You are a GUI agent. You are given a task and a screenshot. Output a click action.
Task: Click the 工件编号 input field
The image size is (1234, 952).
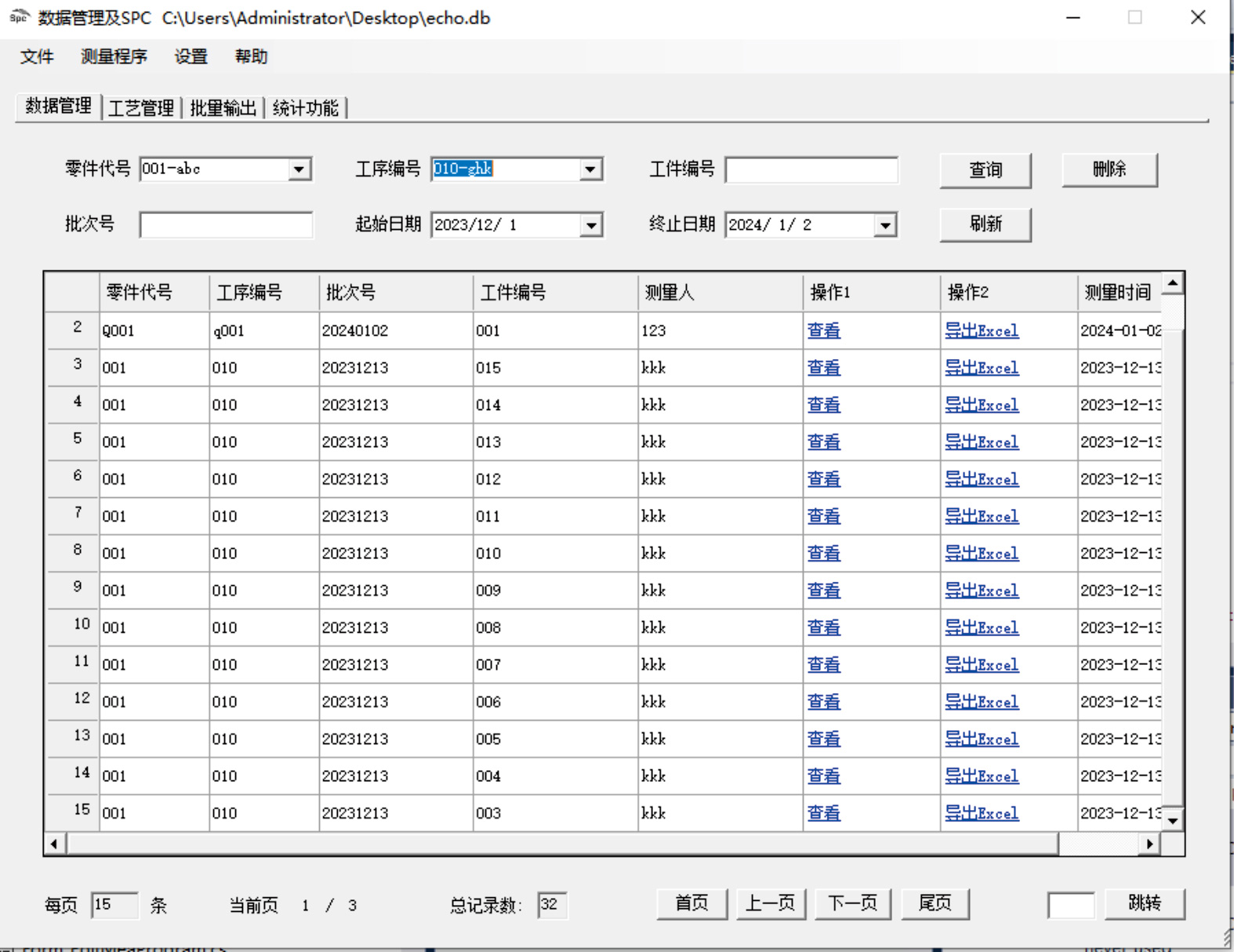[x=811, y=170]
